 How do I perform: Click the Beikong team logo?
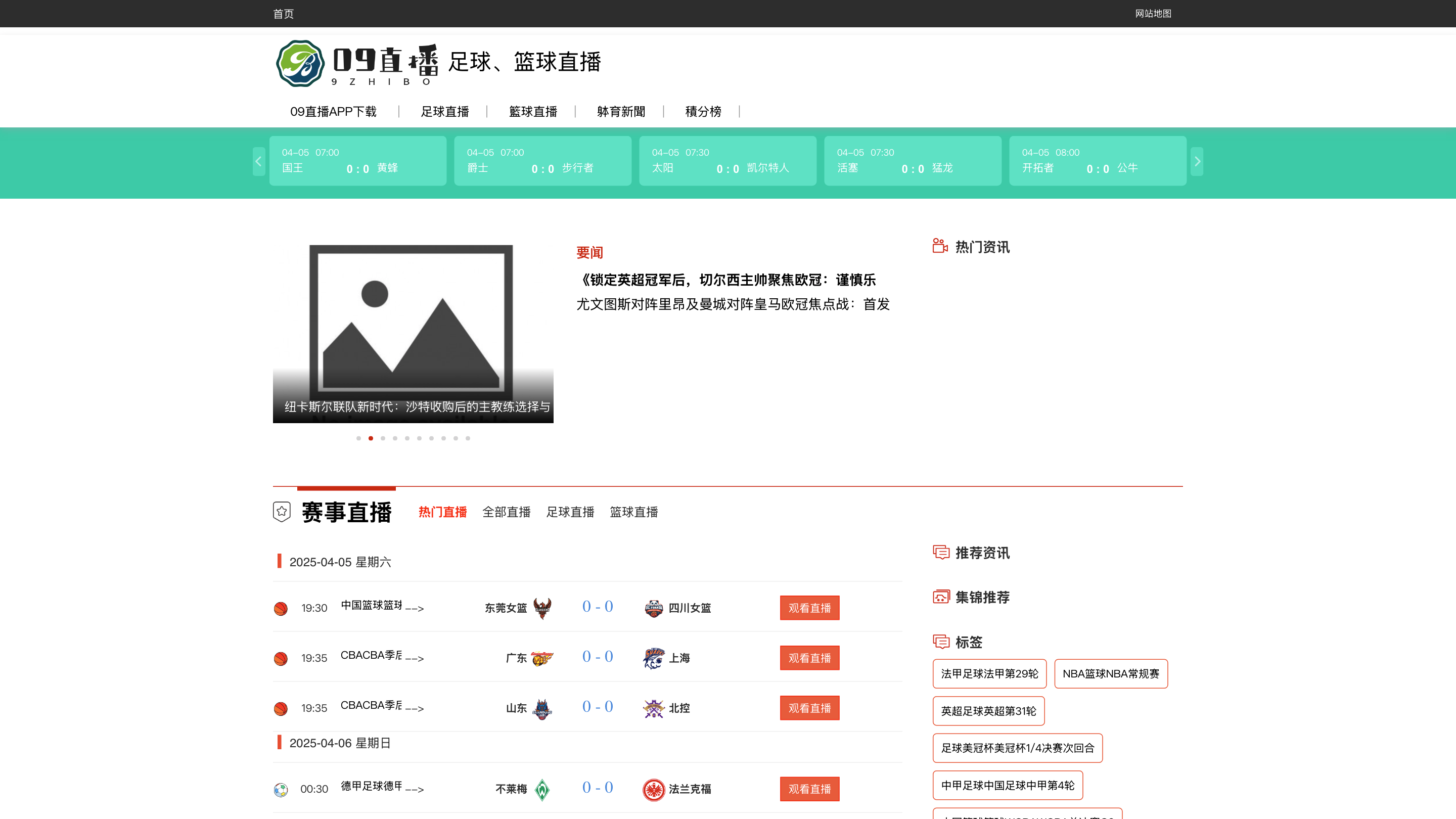coord(653,708)
